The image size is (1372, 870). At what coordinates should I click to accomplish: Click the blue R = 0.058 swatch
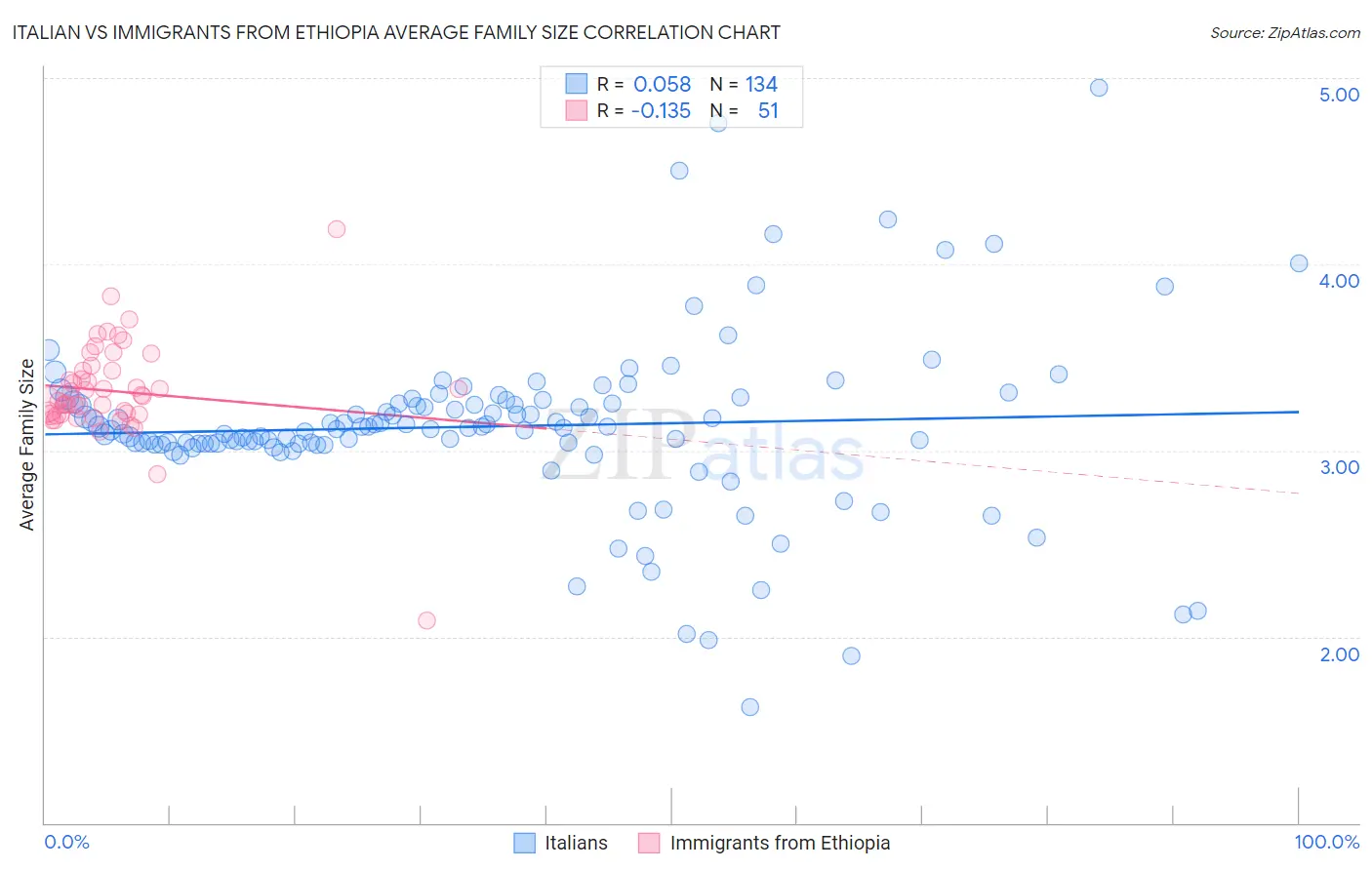point(577,84)
